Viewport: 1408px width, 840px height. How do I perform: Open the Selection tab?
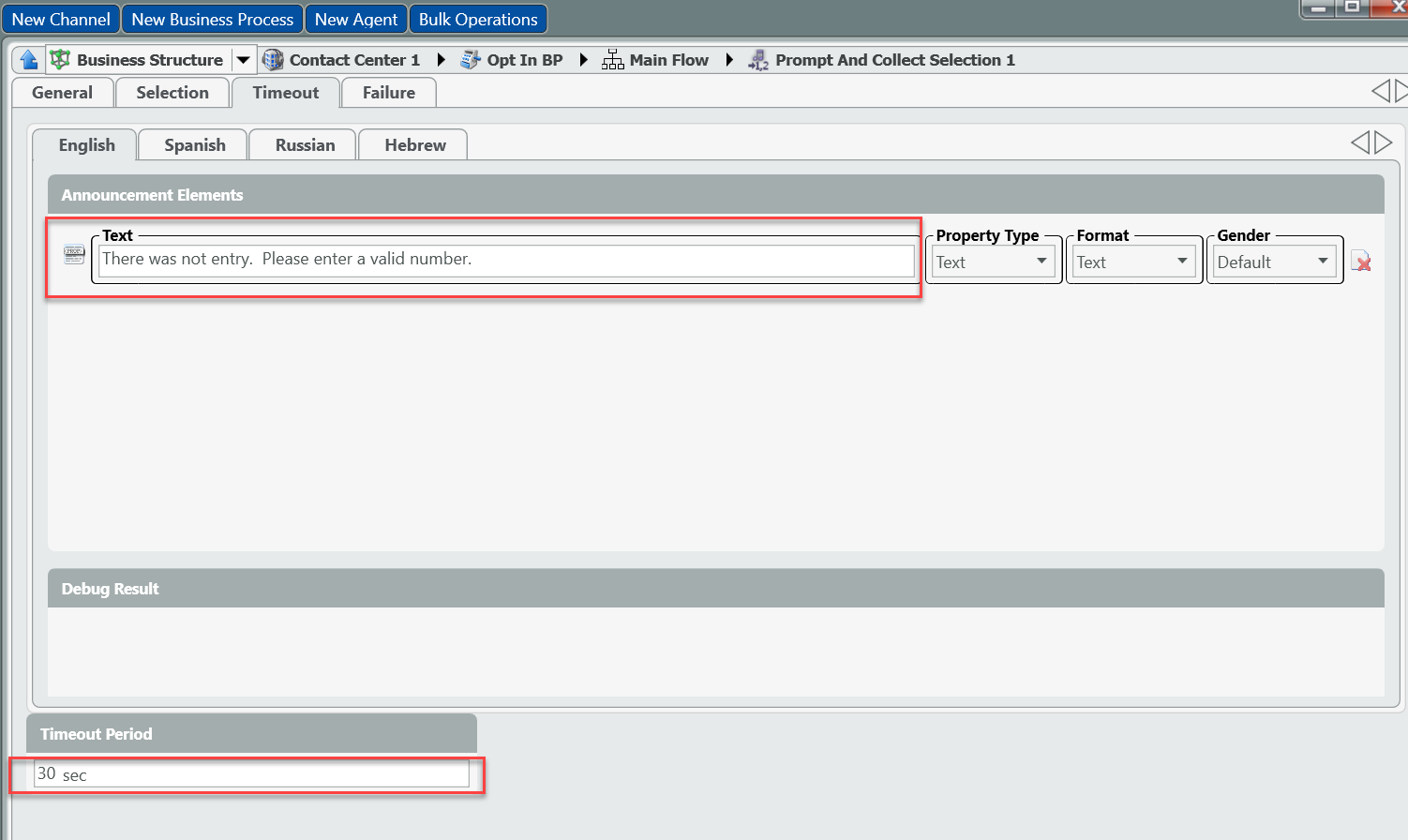click(172, 93)
